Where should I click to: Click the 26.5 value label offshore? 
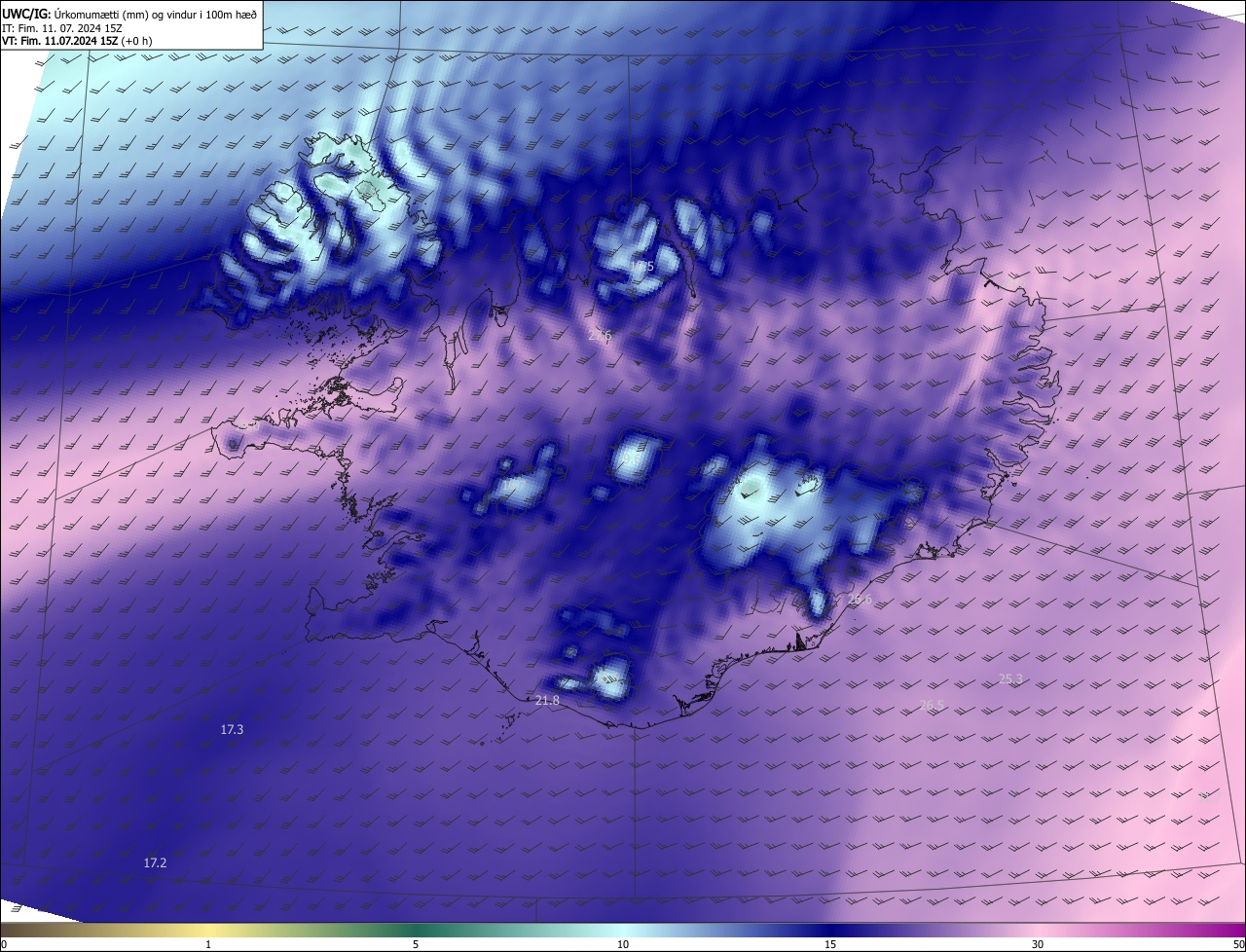coord(933,705)
